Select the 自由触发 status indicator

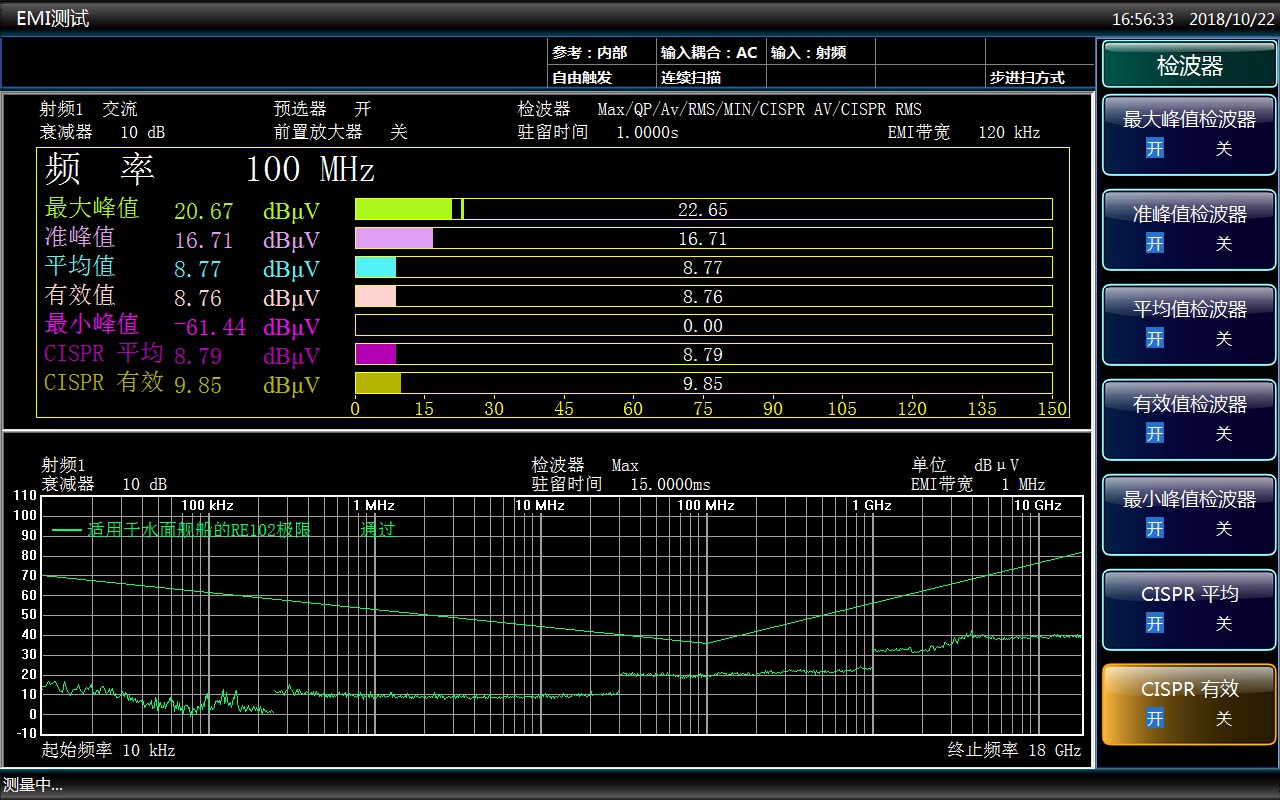(582, 77)
